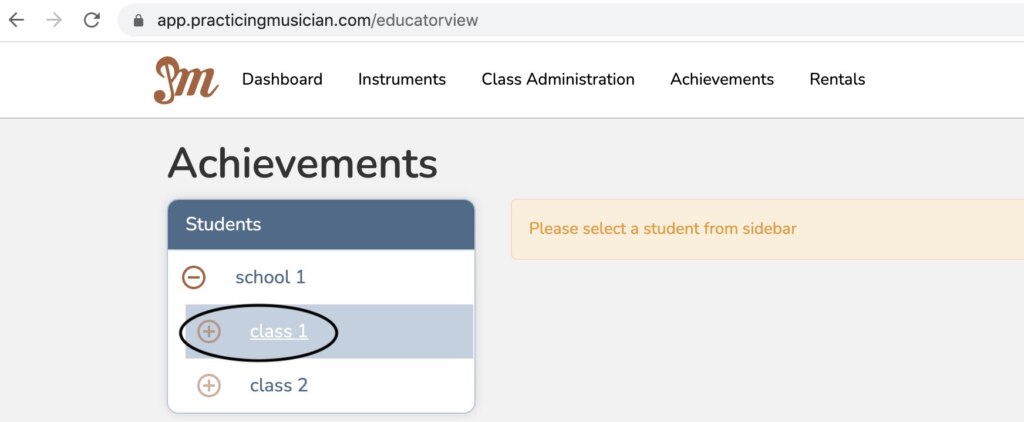
Task: Click the class 1 link
Action: [x=279, y=331]
